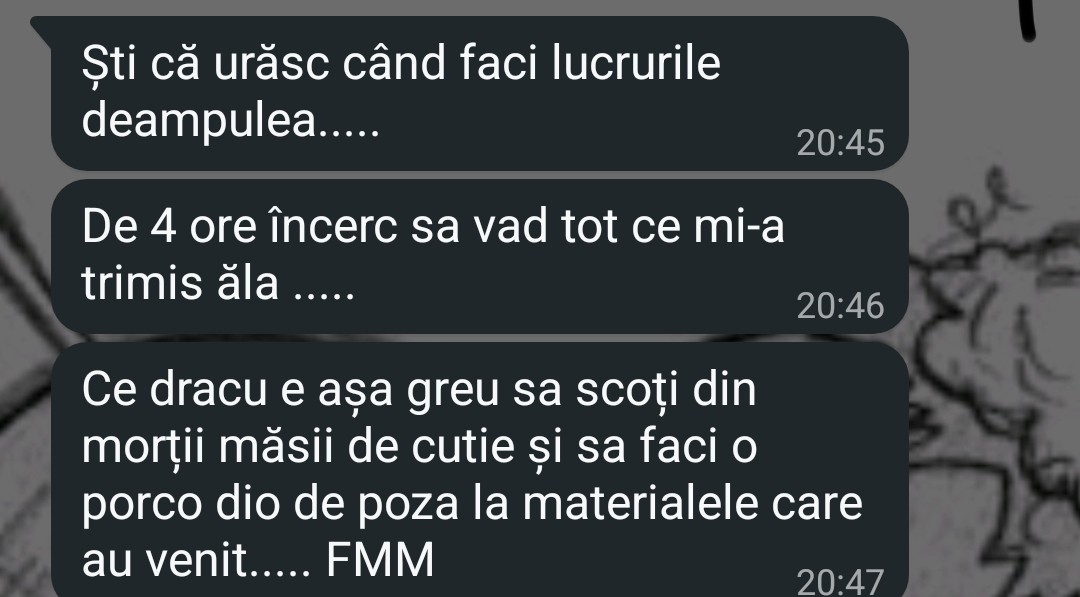Tap the message "De 4 ore încerc"

(479, 256)
